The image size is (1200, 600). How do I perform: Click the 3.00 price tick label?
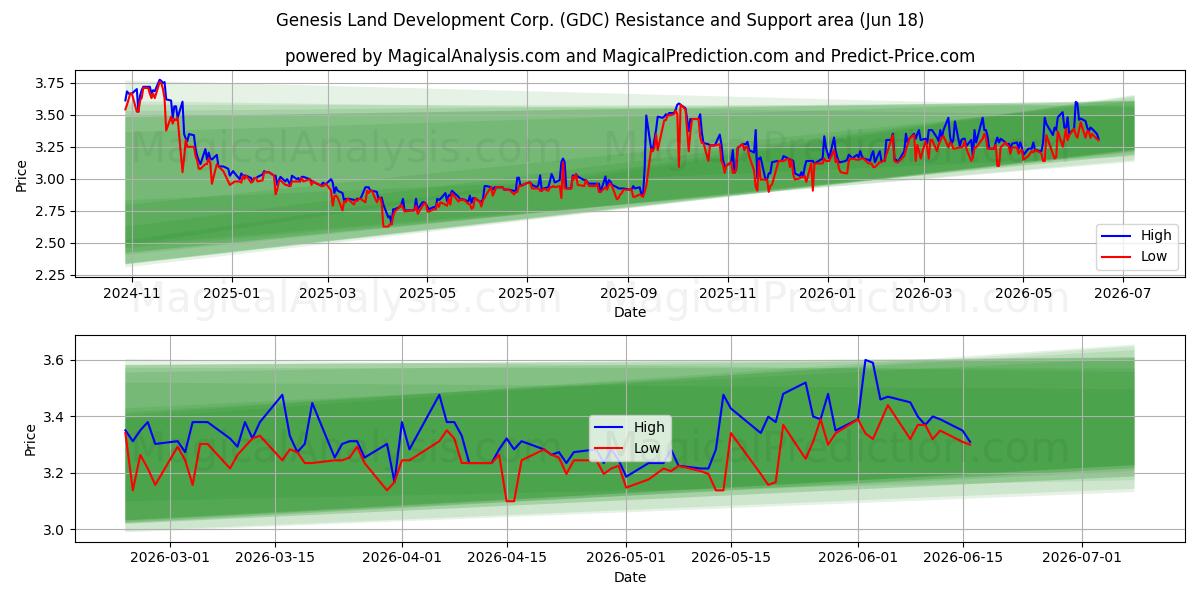(50, 179)
